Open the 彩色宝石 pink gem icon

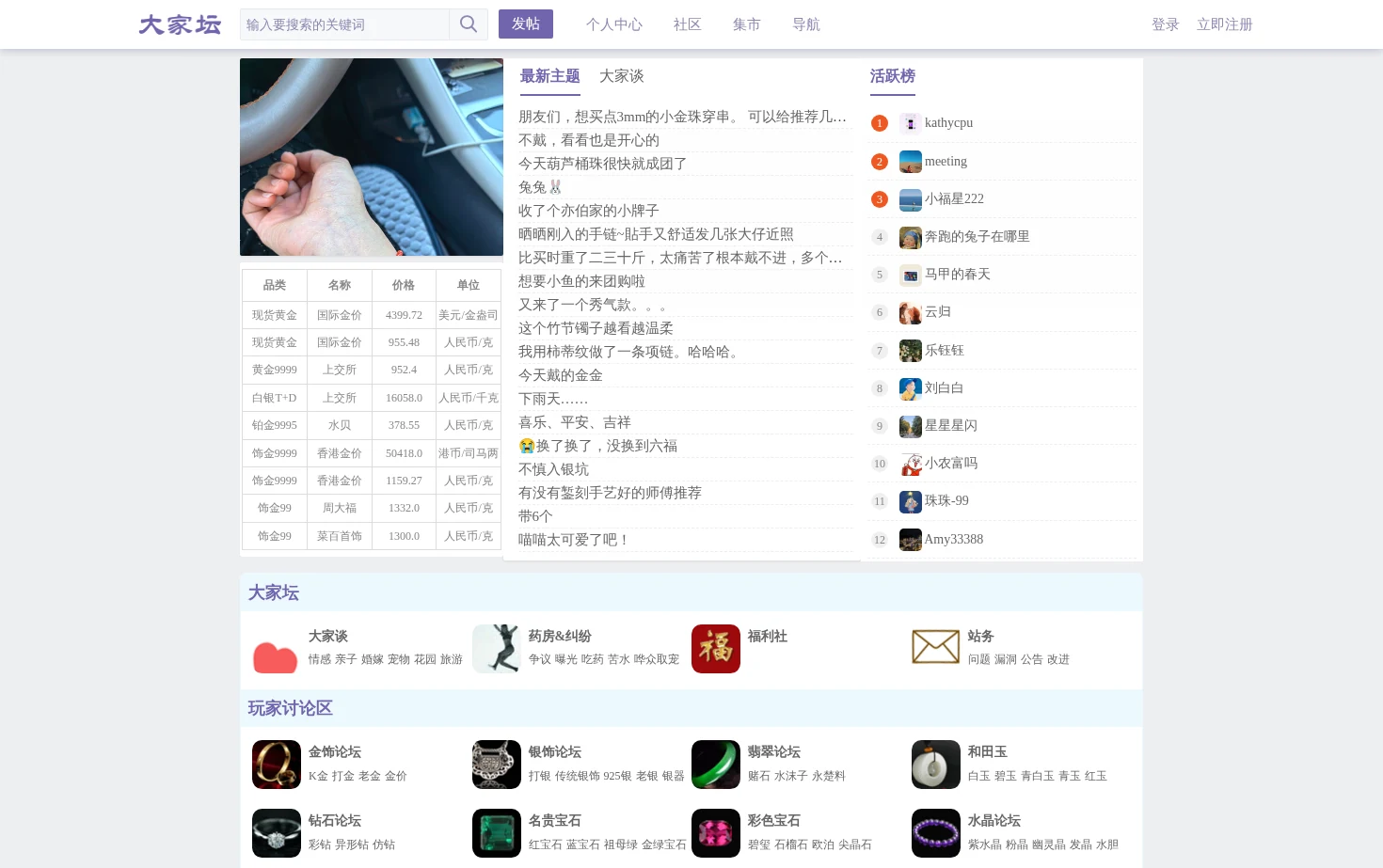tap(716, 833)
